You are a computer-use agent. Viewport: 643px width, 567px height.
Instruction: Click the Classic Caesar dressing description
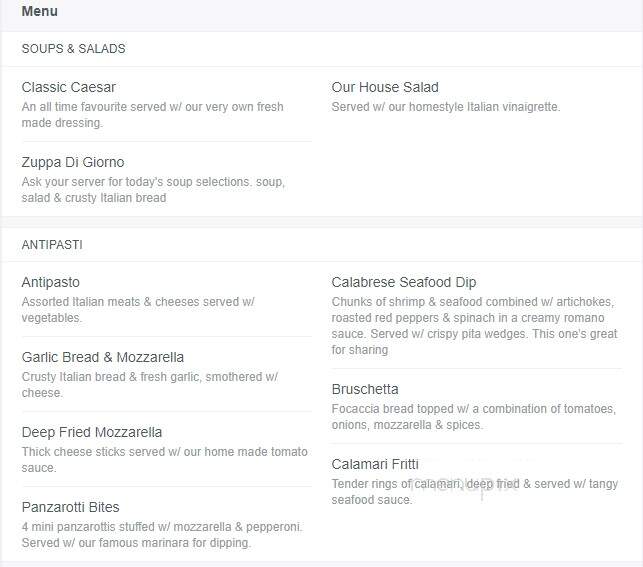click(x=153, y=115)
